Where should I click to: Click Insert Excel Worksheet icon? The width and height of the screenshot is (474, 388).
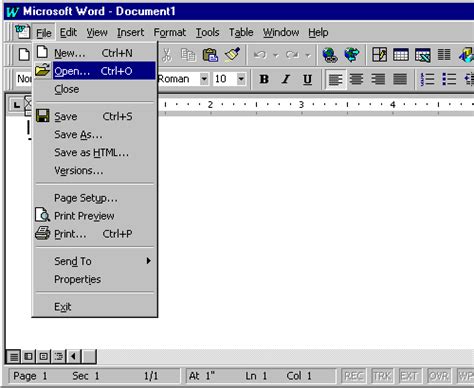422,55
